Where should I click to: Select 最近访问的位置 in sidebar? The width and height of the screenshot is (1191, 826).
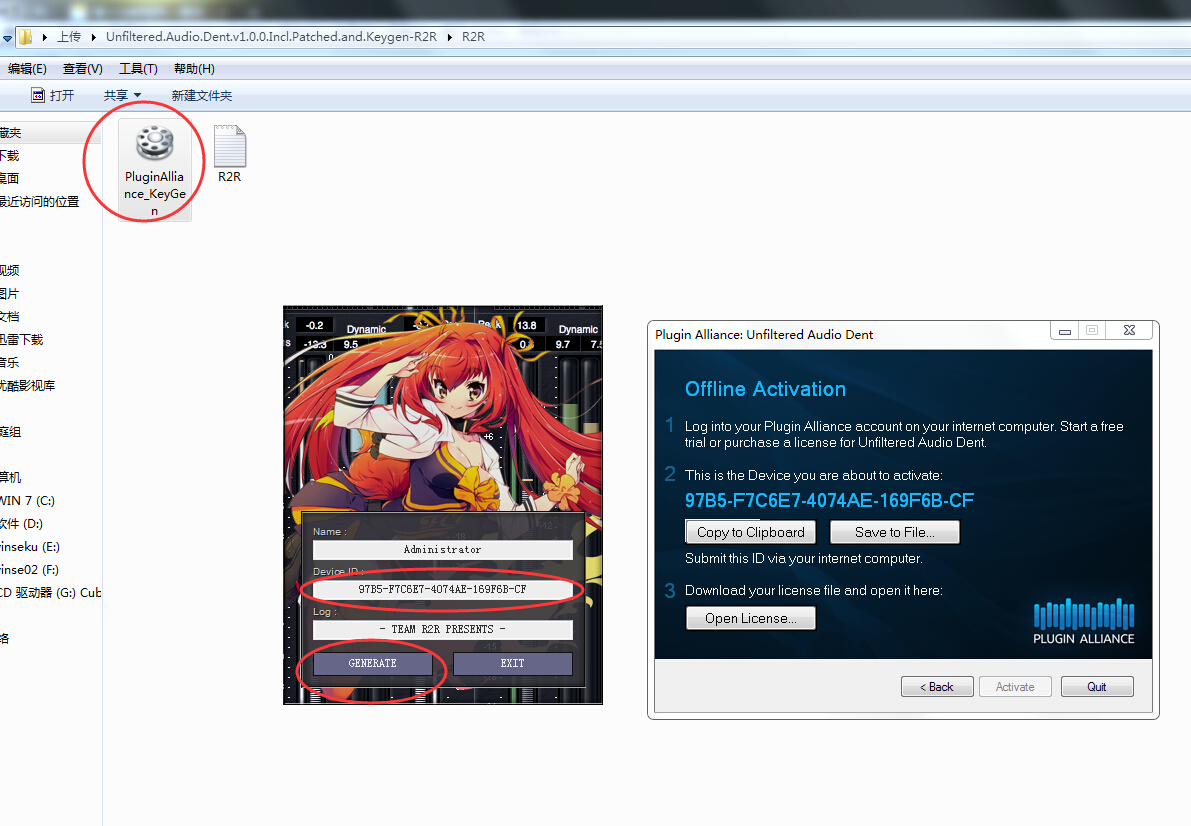pos(39,201)
